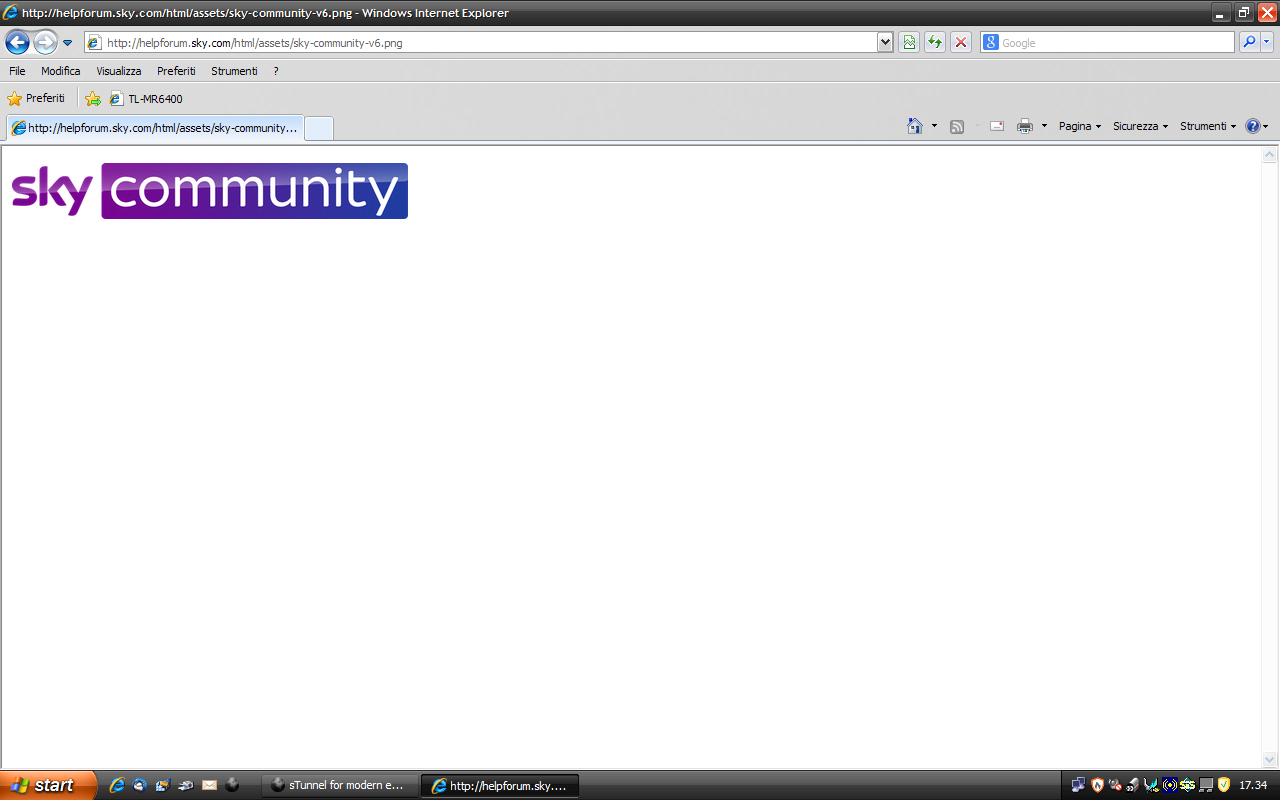Viewport: 1283px width, 802px height.
Task: Open the Modifica menu
Action: [60, 71]
